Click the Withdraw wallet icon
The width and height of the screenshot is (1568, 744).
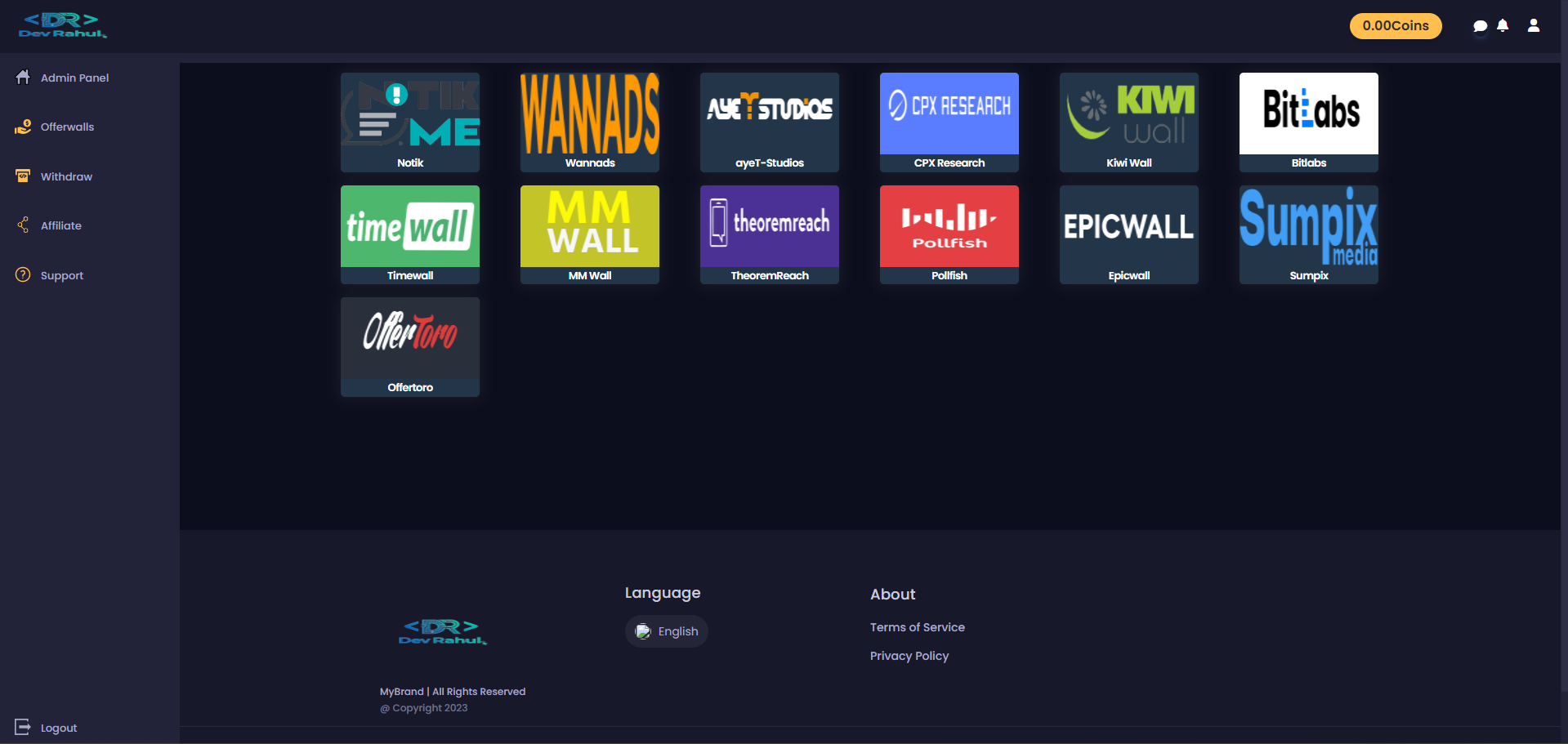(23, 176)
